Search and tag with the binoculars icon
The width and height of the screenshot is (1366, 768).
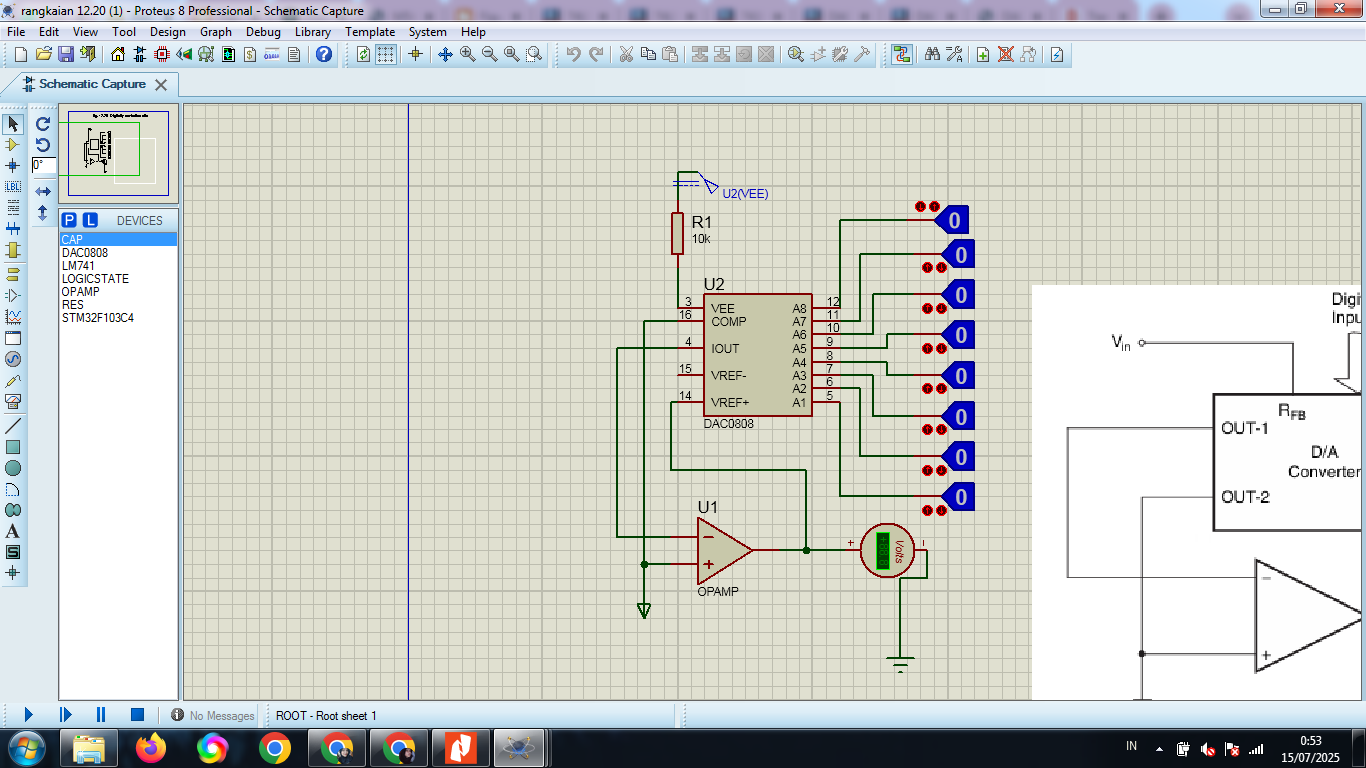coord(932,54)
